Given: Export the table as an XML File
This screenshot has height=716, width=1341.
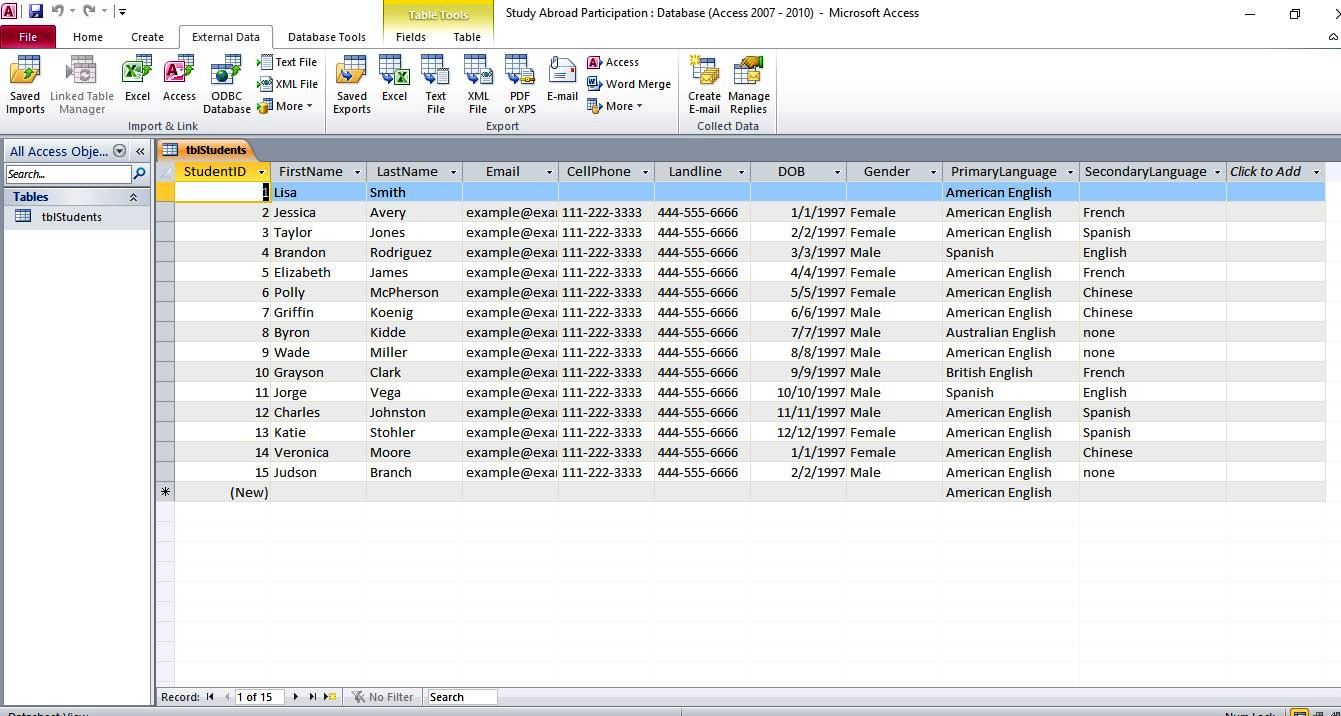Looking at the screenshot, I should click(x=478, y=85).
